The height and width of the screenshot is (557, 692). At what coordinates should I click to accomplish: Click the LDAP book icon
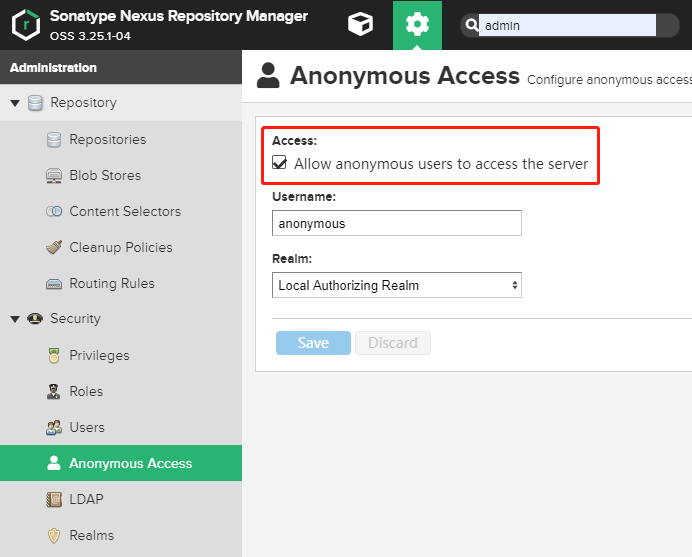[x=54, y=500]
